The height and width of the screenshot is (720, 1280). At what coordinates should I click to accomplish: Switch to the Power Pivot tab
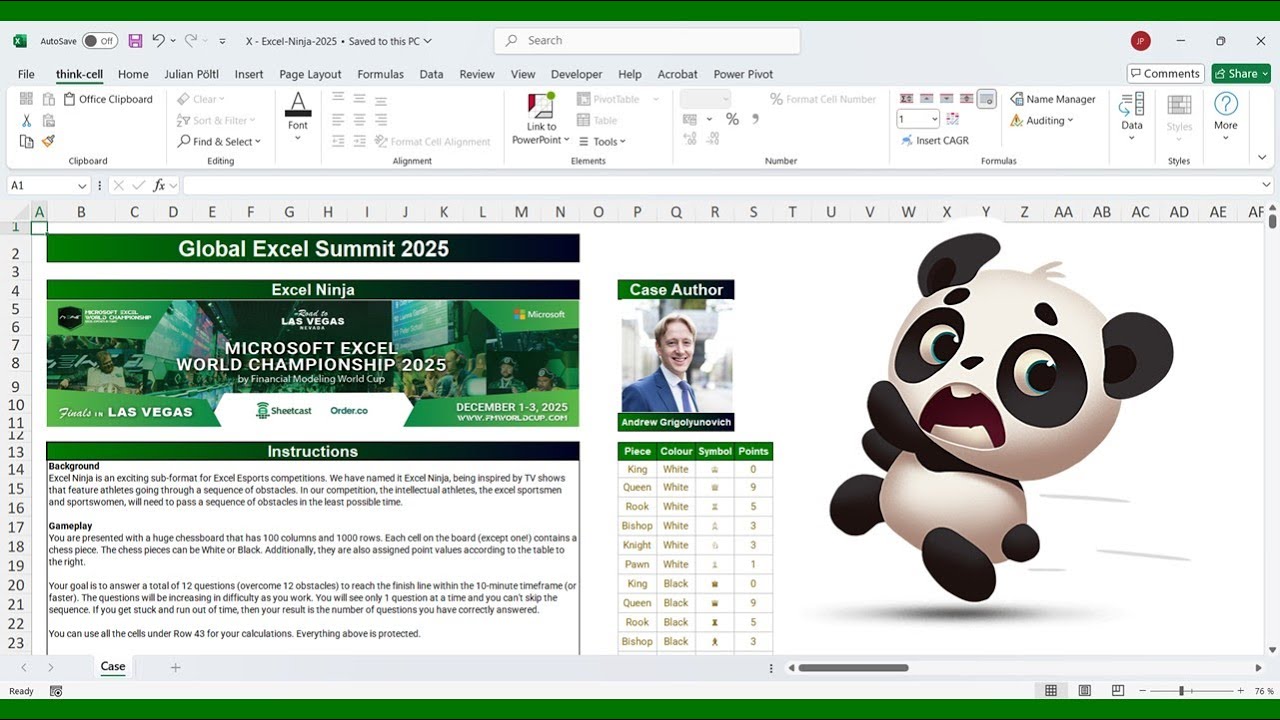point(743,74)
